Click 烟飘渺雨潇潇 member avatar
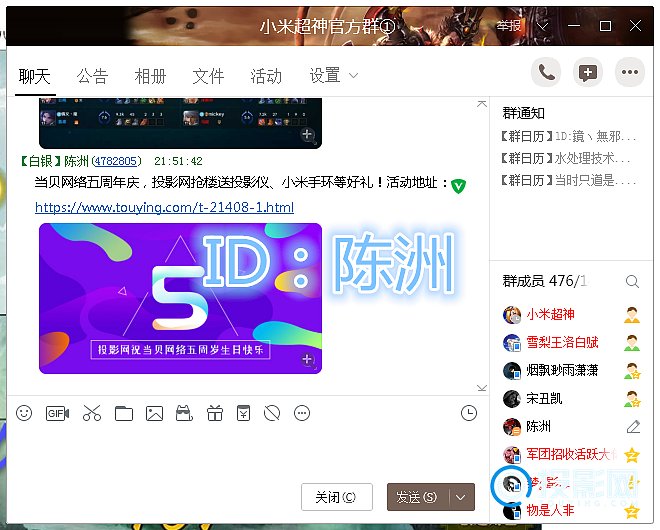Image resolution: width=660 pixels, height=530 pixels. pos(512,370)
